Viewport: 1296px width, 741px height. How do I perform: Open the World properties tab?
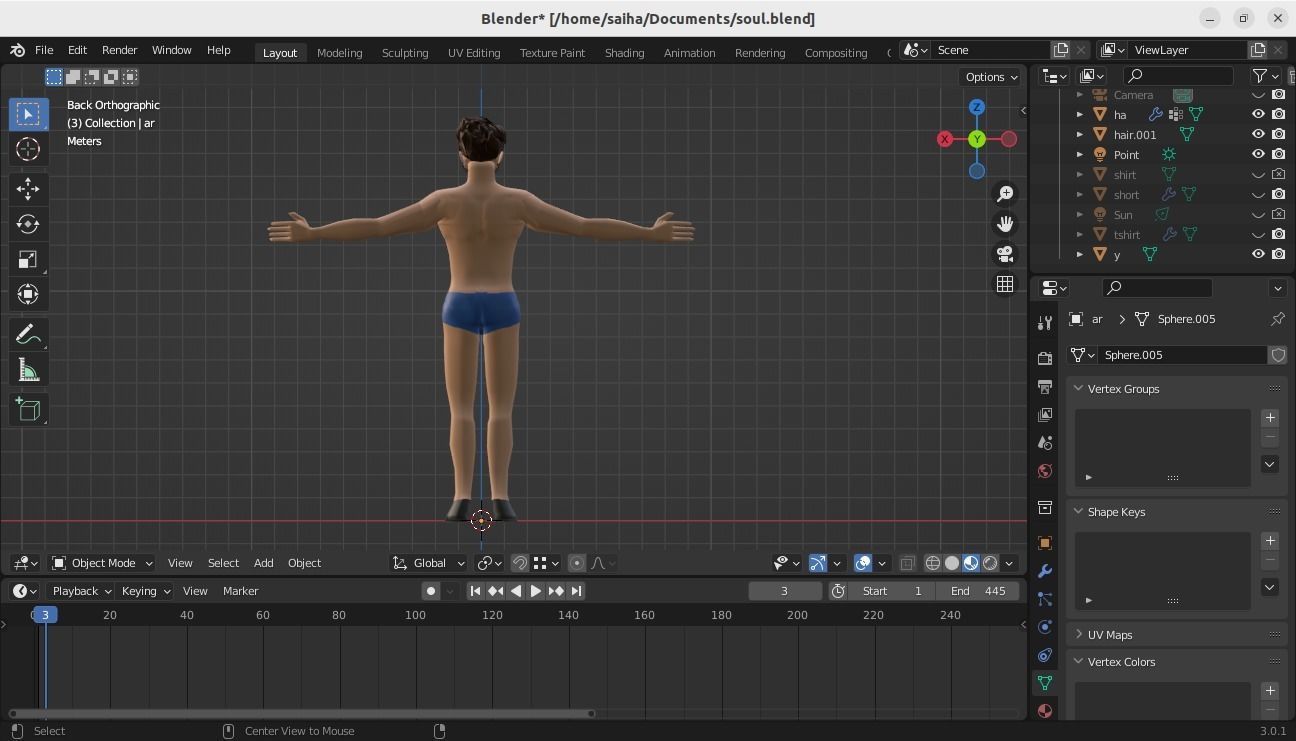[x=1045, y=470]
